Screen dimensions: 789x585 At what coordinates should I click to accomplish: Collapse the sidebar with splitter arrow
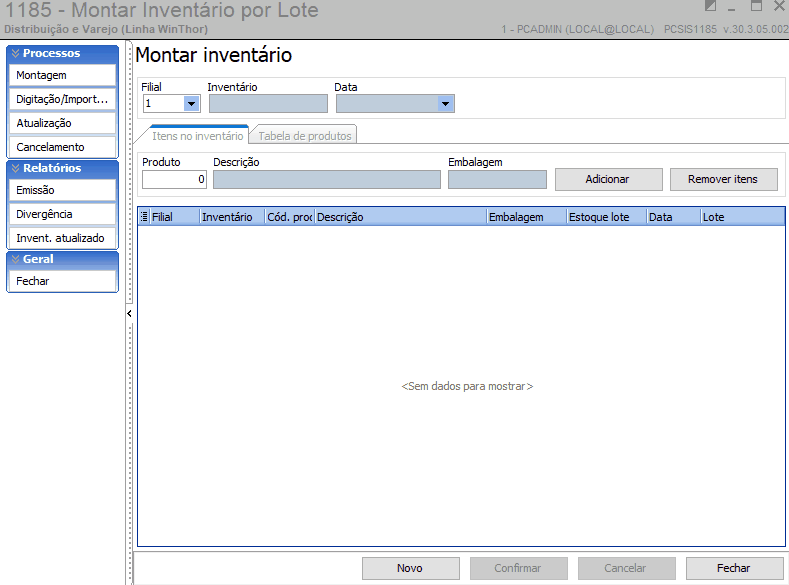click(129, 314)
